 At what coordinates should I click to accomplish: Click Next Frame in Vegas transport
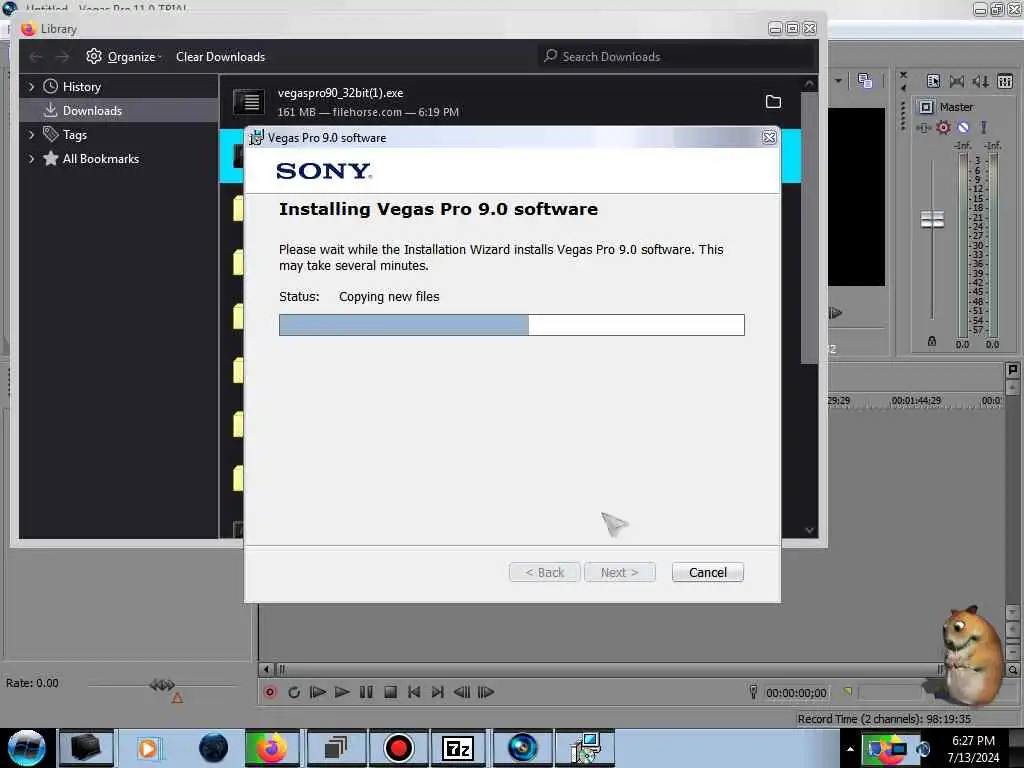tap(486, 692)
